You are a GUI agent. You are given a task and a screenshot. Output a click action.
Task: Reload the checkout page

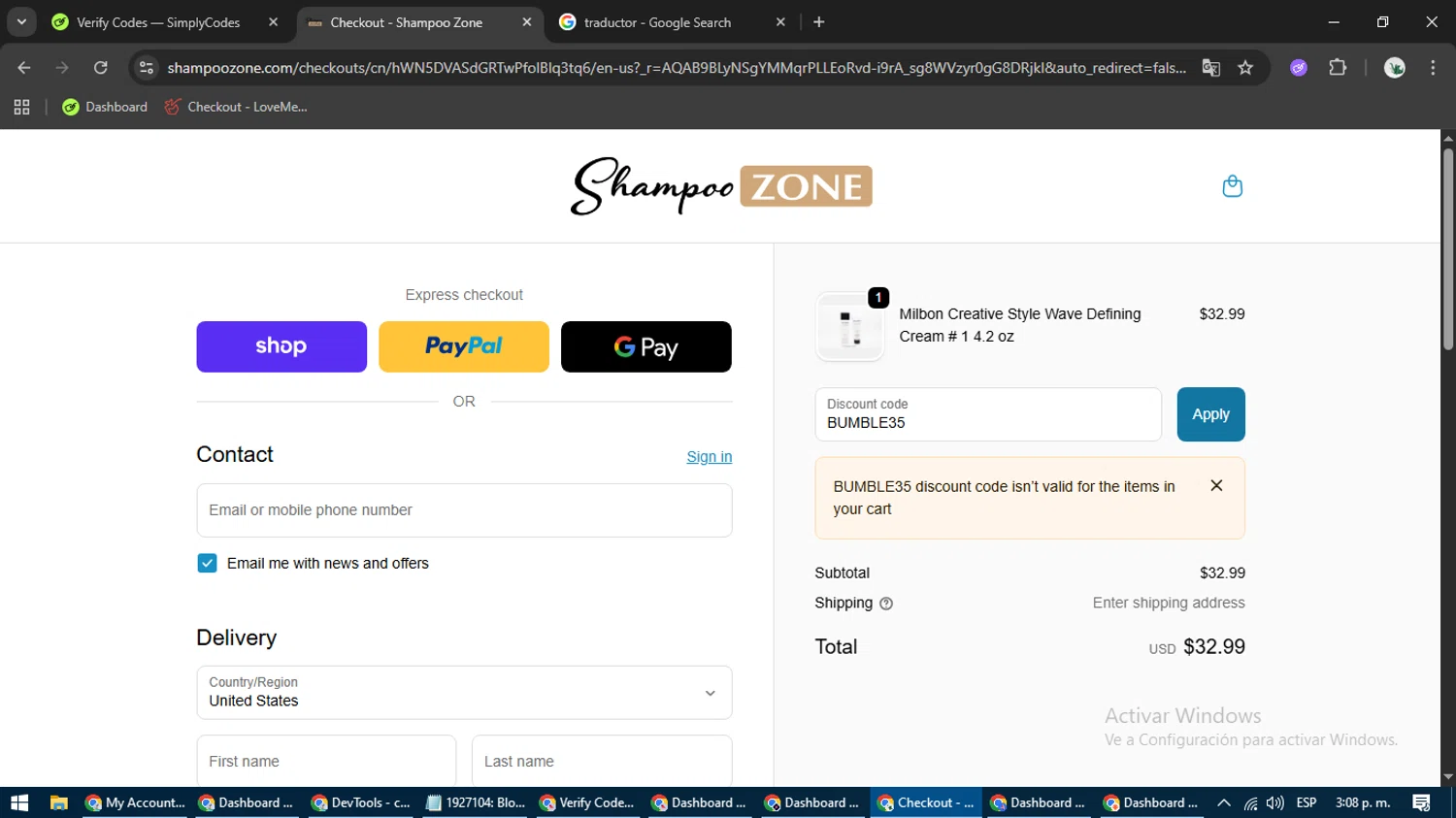click(100, 68)
